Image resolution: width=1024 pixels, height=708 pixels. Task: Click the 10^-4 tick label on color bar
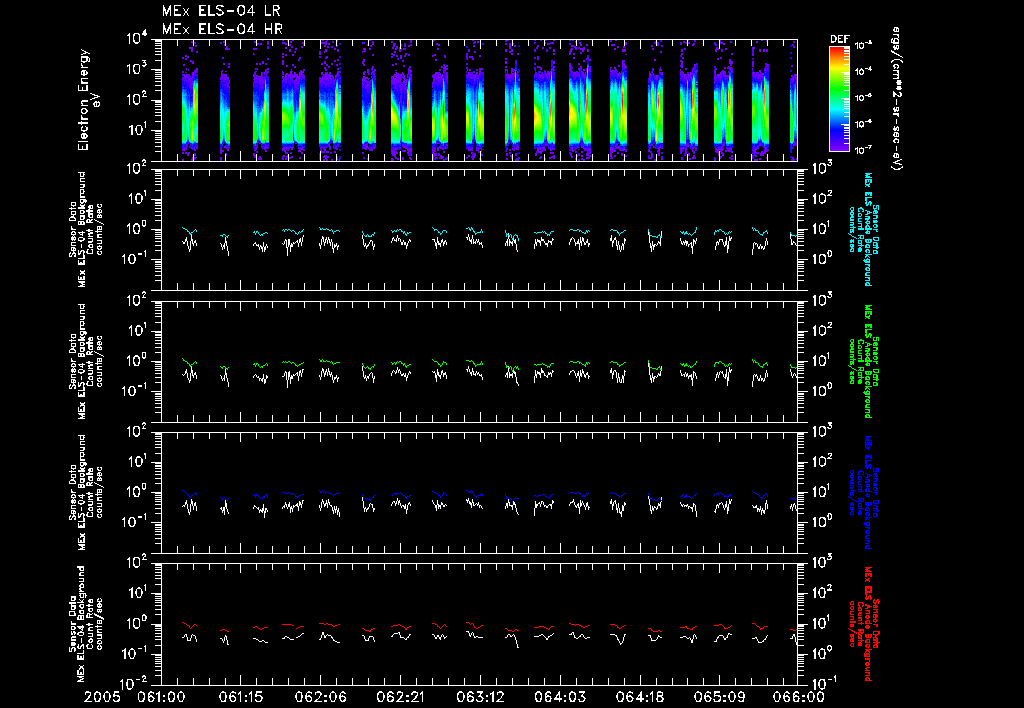click(864, 72)
